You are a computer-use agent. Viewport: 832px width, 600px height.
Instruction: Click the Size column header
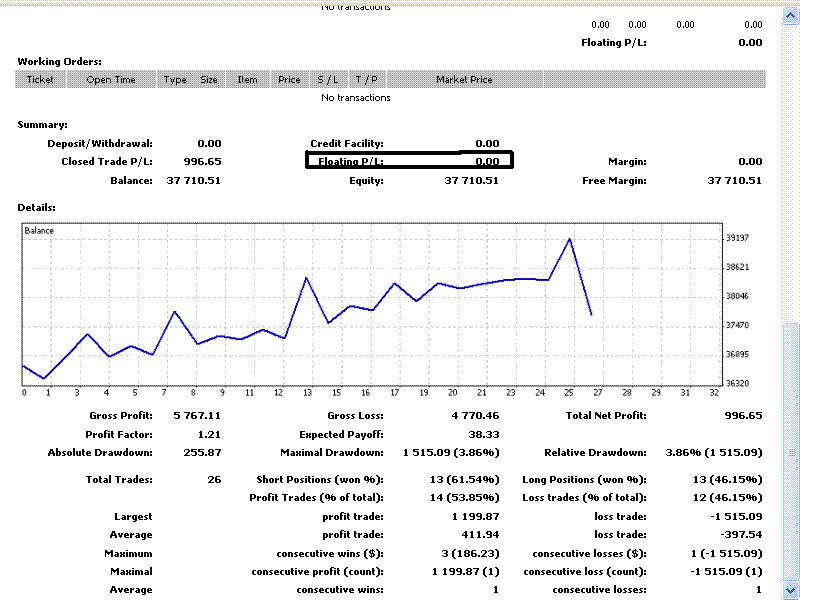[x=208, y=80]
